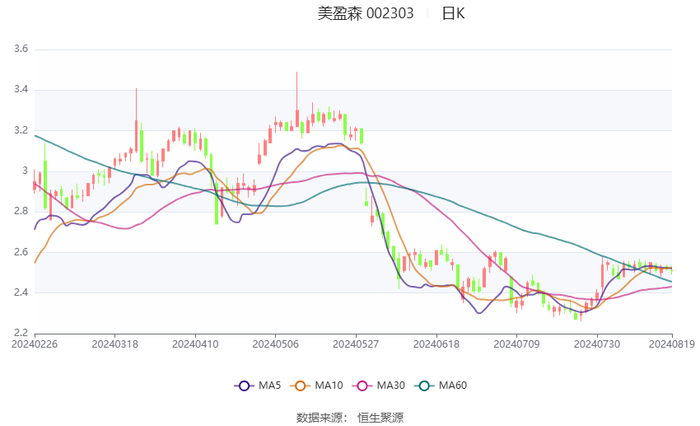Click the 2.2 value on the price axis
Screen dimensions: 700x426
coord(19,333)
